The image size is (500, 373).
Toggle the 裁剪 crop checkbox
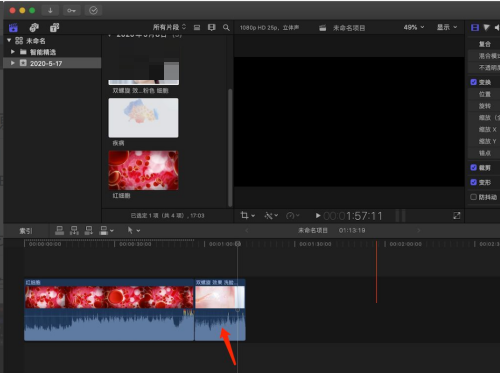click(x=473, y=167)
